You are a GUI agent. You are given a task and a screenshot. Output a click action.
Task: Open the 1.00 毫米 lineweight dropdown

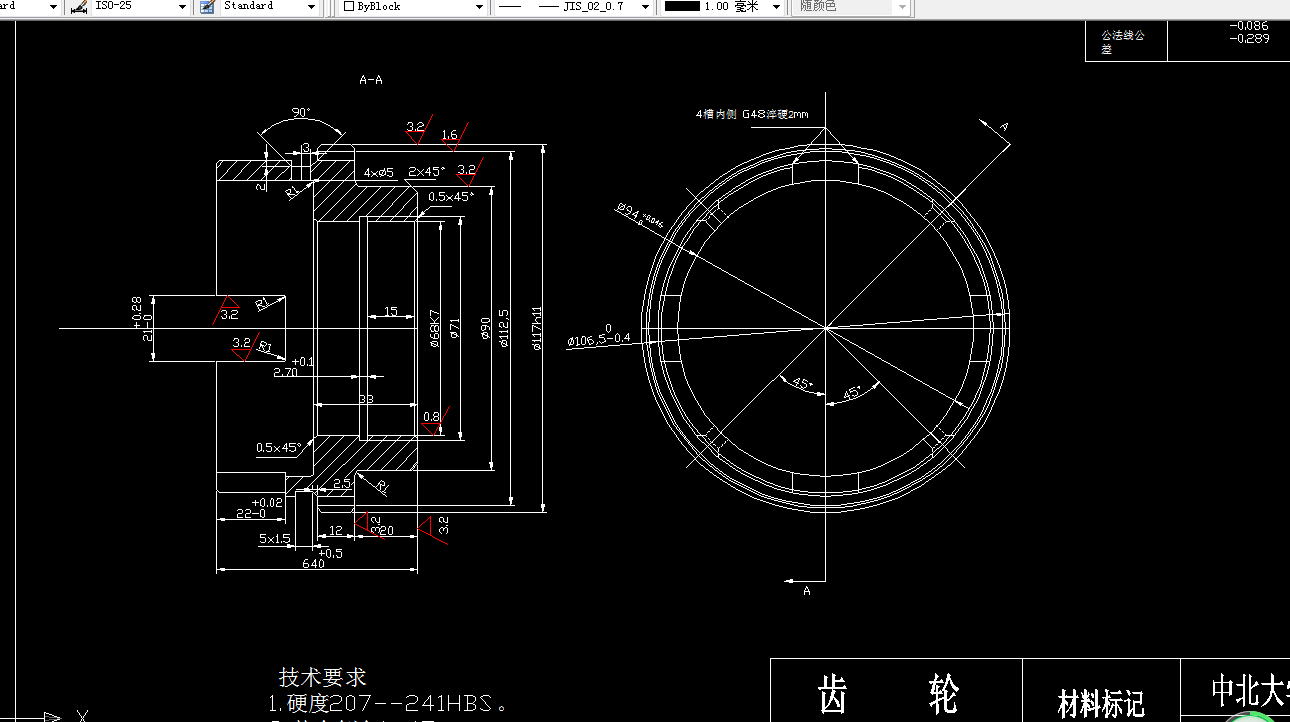click(x=777, y=7)
